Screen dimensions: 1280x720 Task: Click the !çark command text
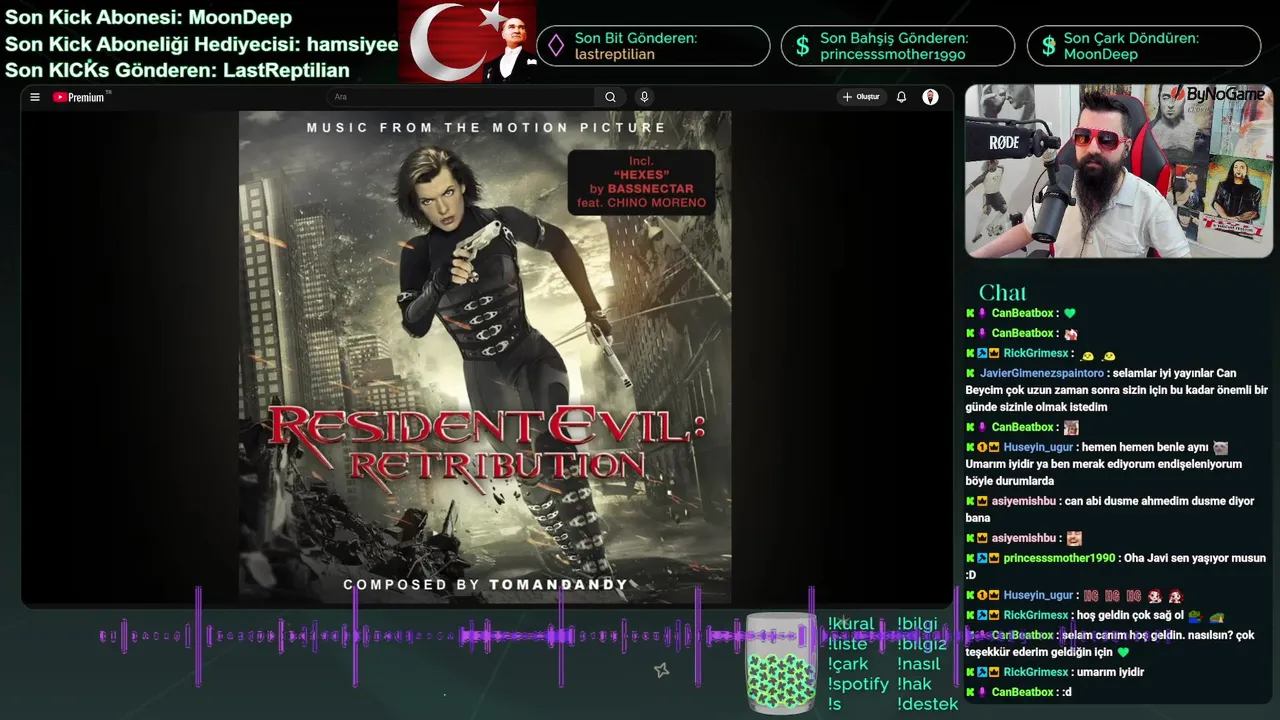[x=848, y=664]
